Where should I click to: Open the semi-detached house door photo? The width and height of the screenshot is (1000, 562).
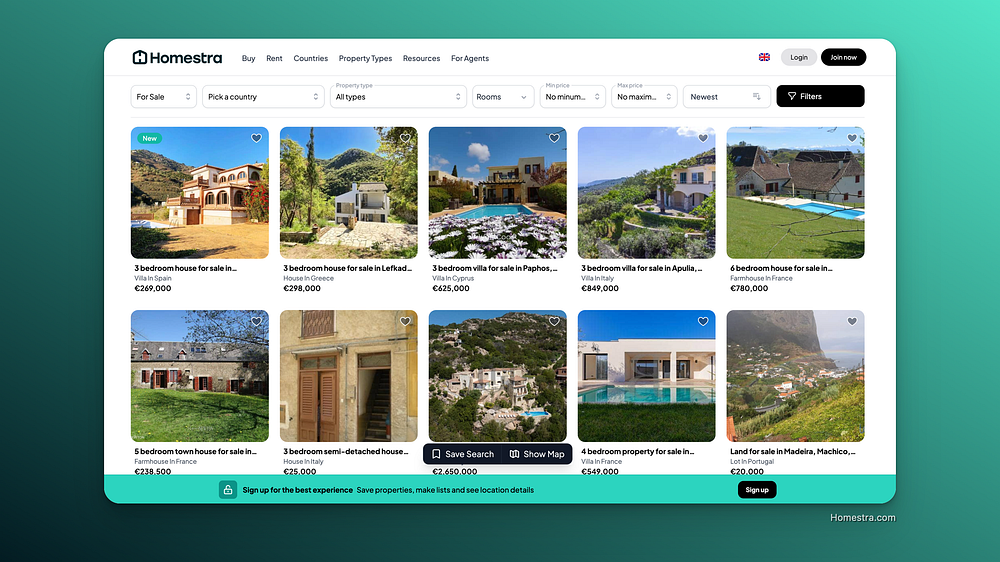pyautogui.click(x=349, y=376)
